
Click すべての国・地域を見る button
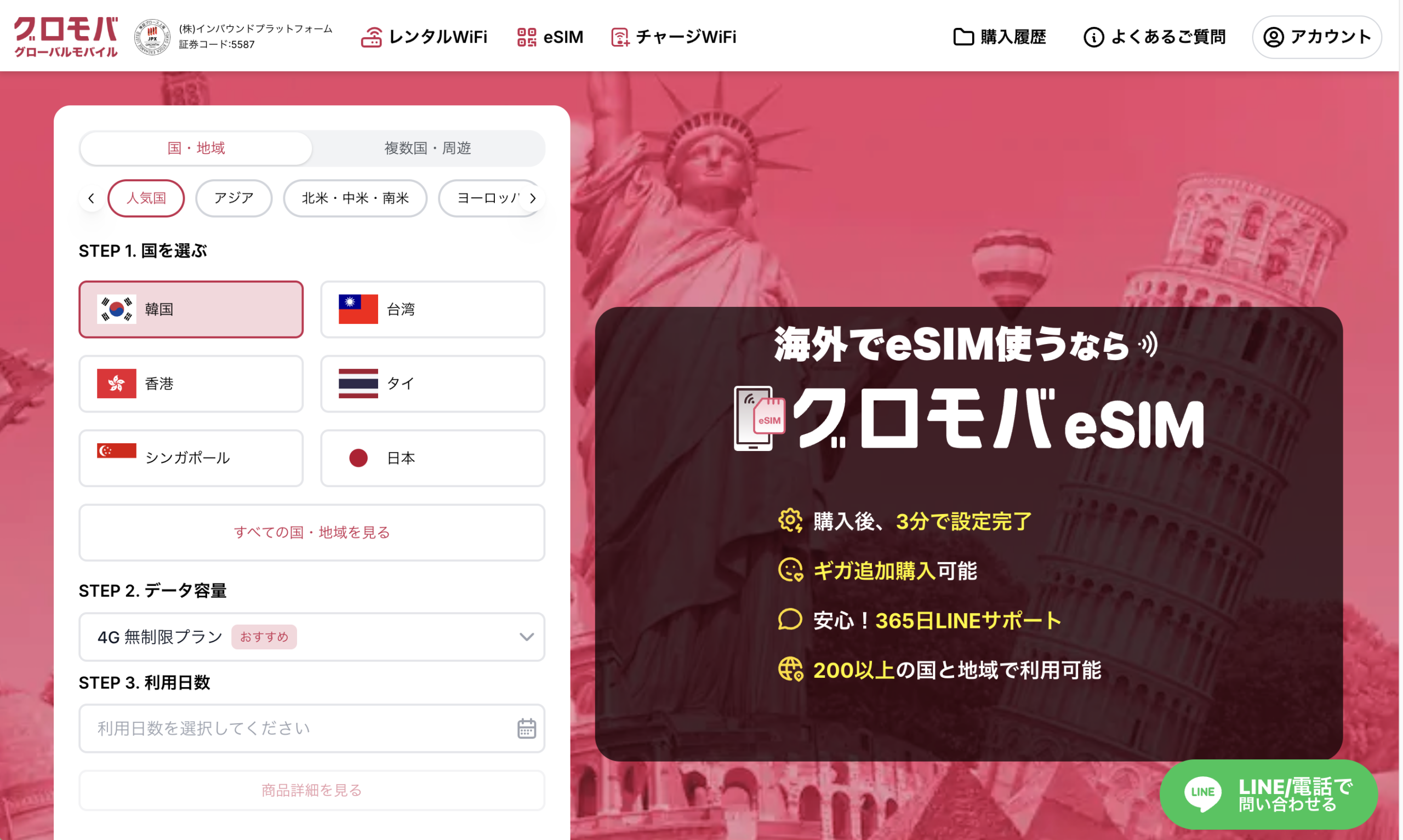coord(311,532)
